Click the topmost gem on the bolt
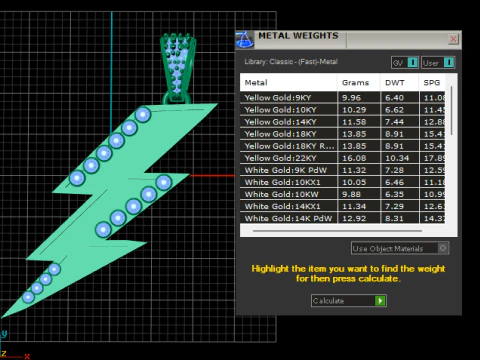This screenshot has height=360, width=480. pyautogui.click(x=143, y=115)
